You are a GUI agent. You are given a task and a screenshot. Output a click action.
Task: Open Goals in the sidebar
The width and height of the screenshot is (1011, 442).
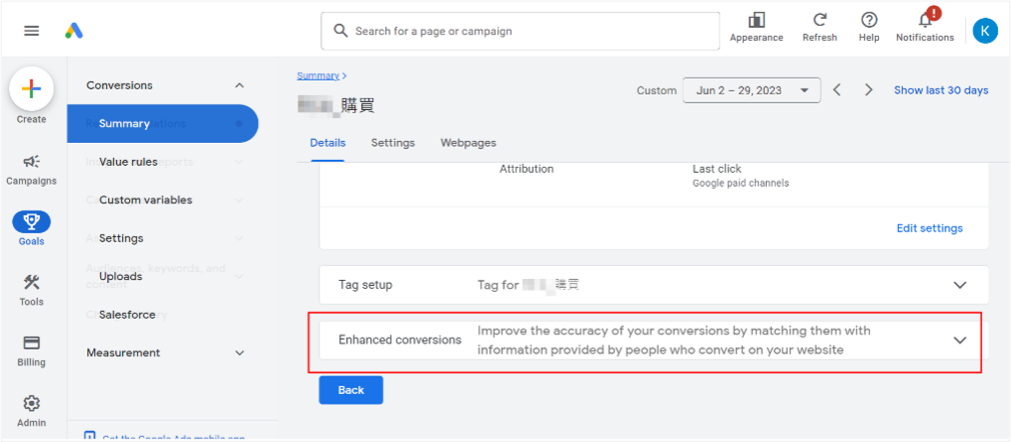pos(32,229)
